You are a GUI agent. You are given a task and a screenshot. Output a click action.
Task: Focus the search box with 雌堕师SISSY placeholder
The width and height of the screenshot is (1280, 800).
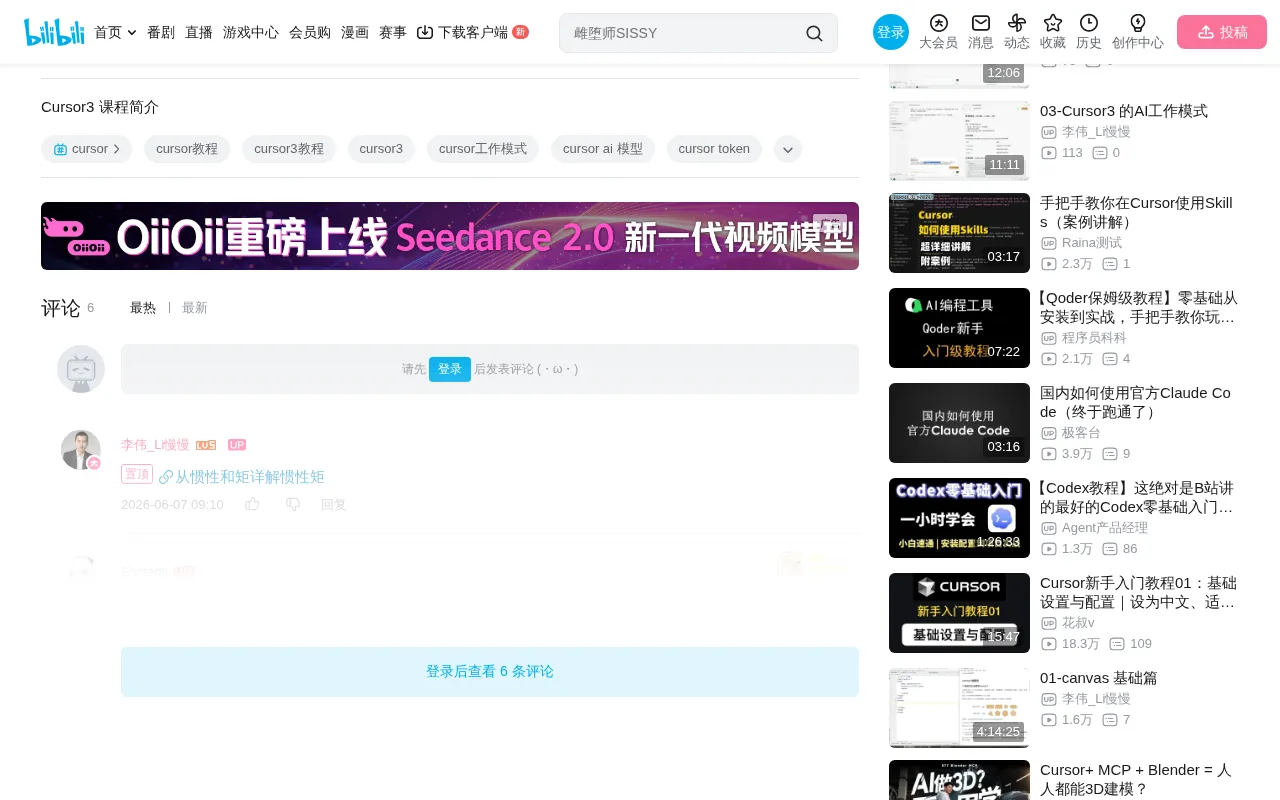click(x=686, y=33)
